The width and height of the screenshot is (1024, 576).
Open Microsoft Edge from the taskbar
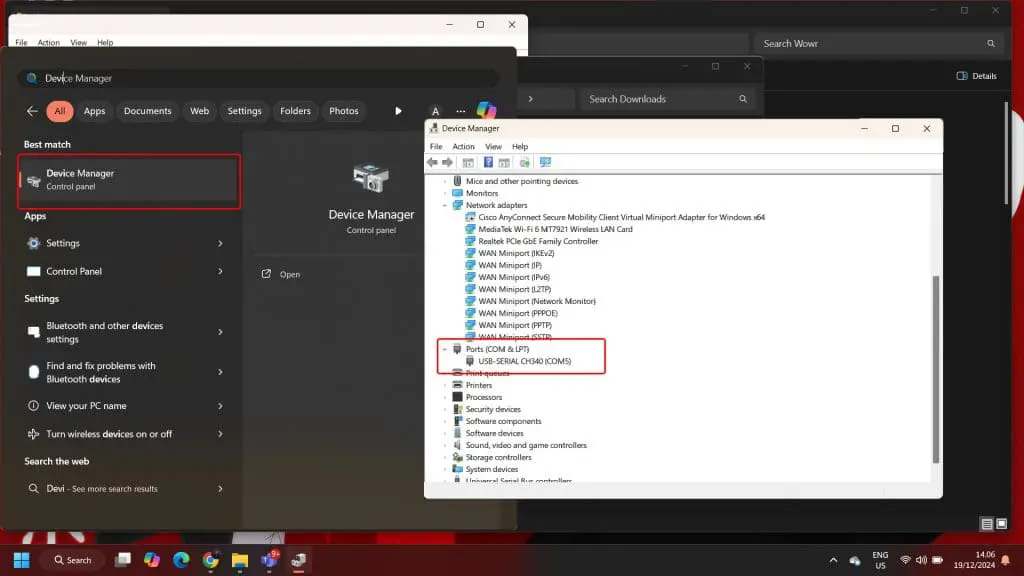point(181,560)
